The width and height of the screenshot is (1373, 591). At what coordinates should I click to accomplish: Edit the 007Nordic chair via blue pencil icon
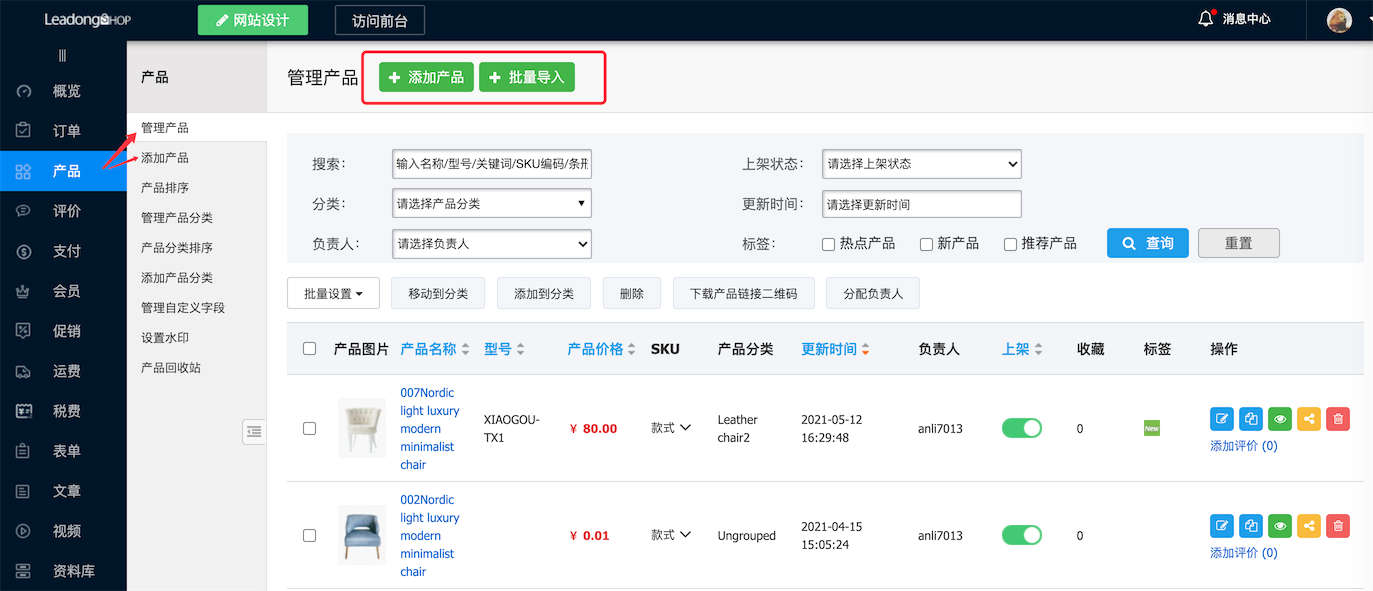[x=1221, y=419]
